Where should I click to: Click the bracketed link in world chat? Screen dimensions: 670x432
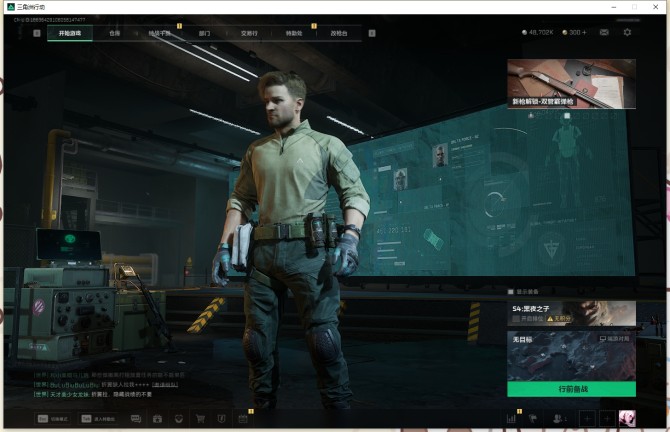click(x=165, y=385)
